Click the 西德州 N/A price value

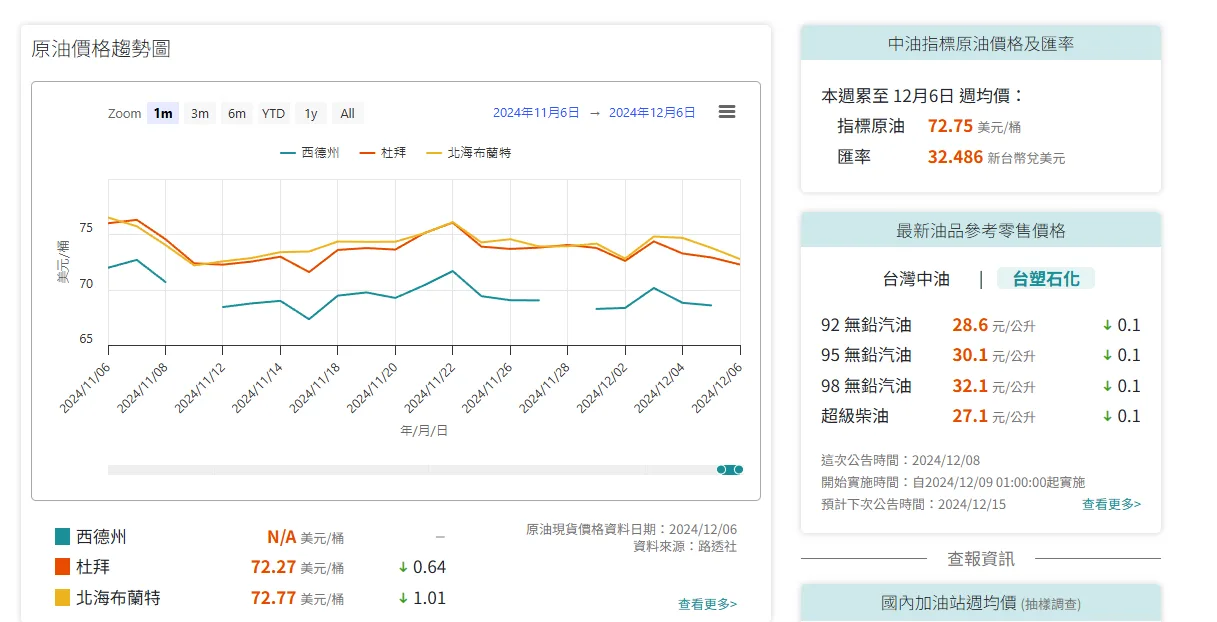point(281,537)
